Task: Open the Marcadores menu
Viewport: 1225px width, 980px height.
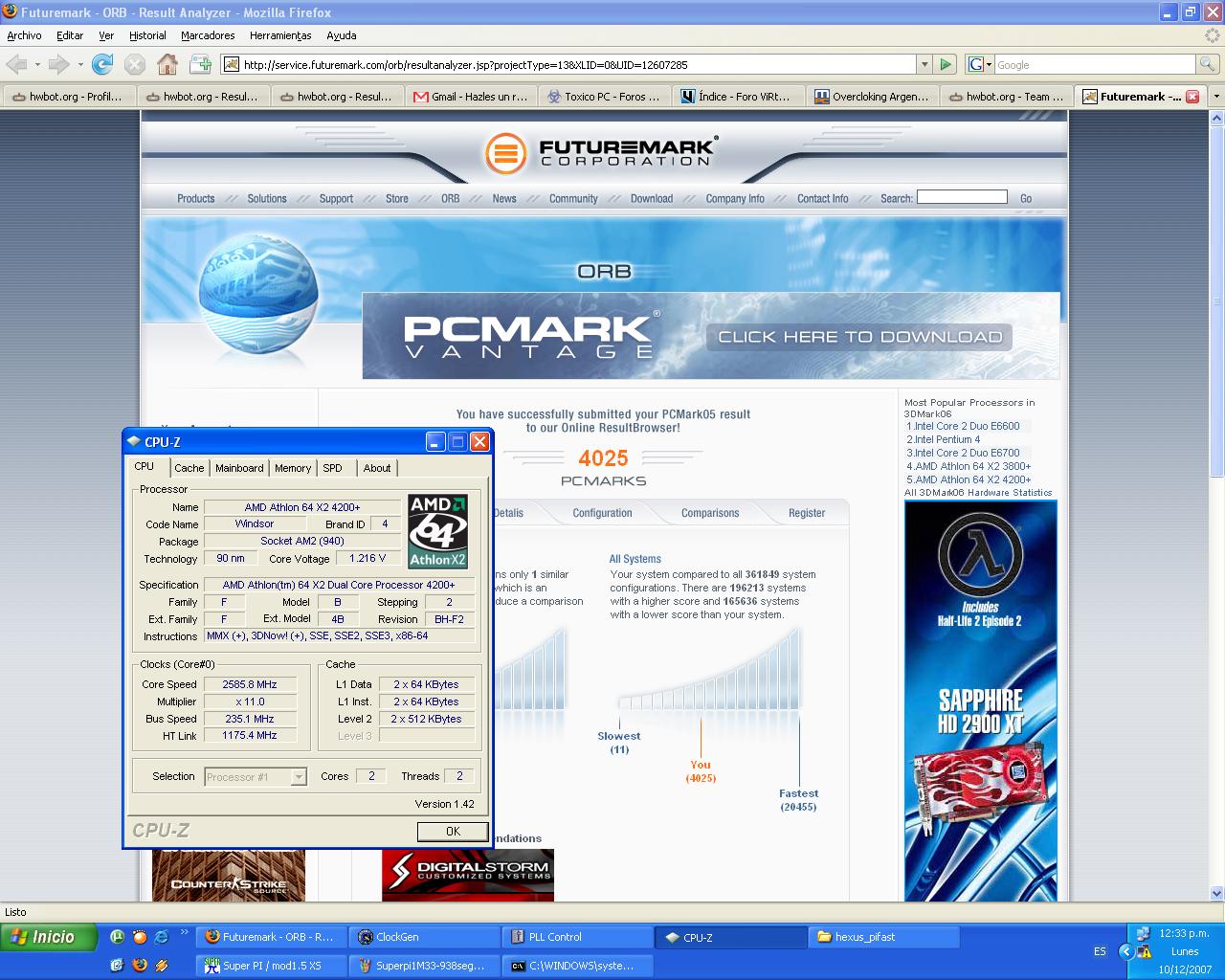Action: coord(208,35)
